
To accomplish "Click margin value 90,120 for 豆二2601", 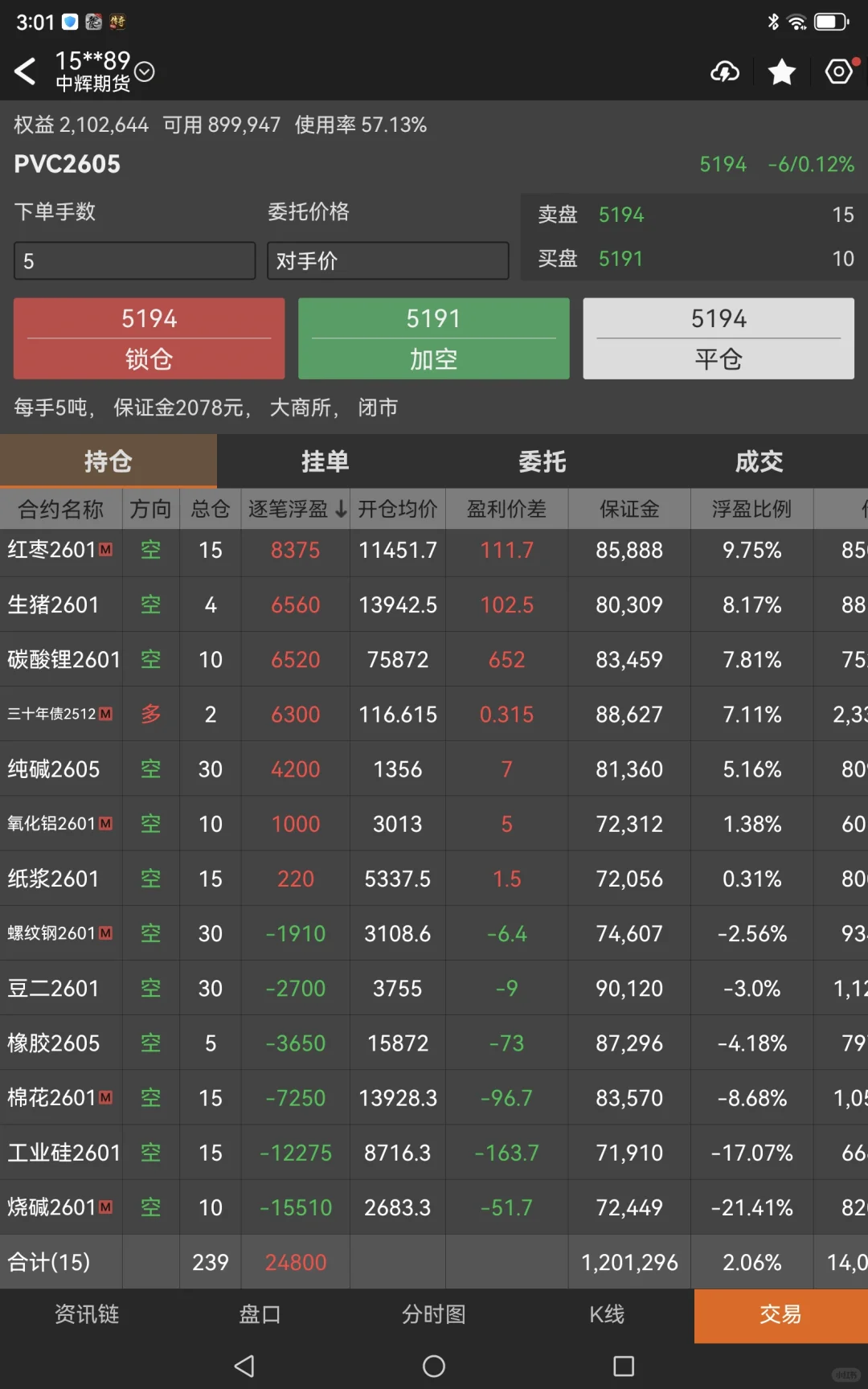I will point(629,988).
